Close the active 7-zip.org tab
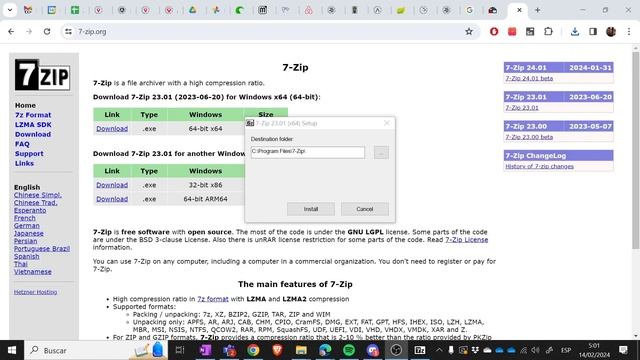 [519, 10]
